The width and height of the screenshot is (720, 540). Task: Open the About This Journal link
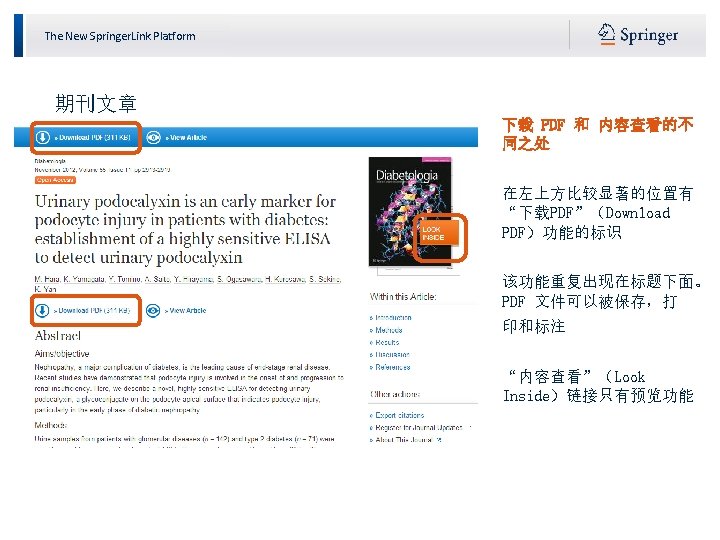405,440
